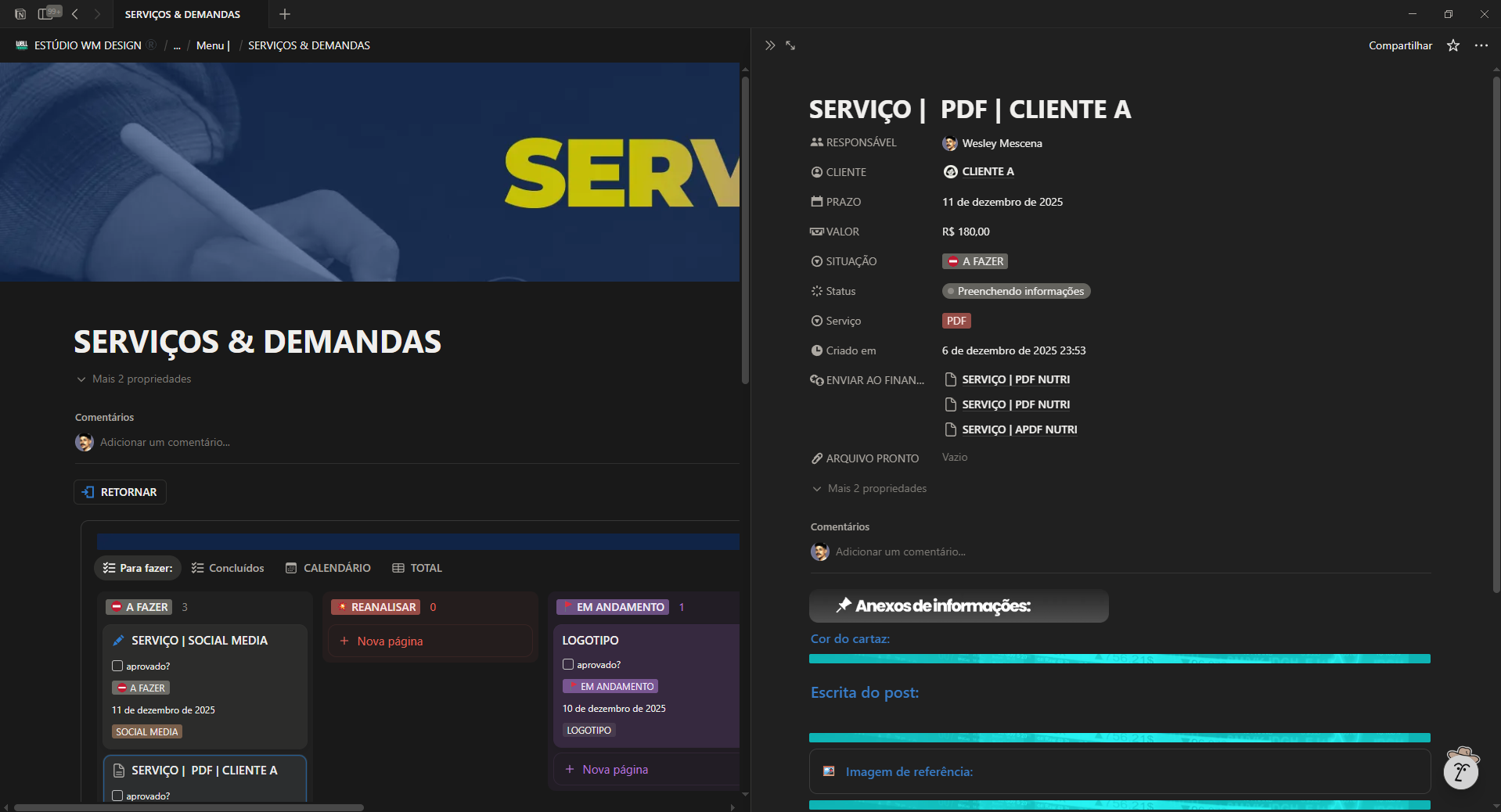Screen dimensions: 1501x812
Task: Switch to the Concluídos tab
Action: [x=228, y=568]
